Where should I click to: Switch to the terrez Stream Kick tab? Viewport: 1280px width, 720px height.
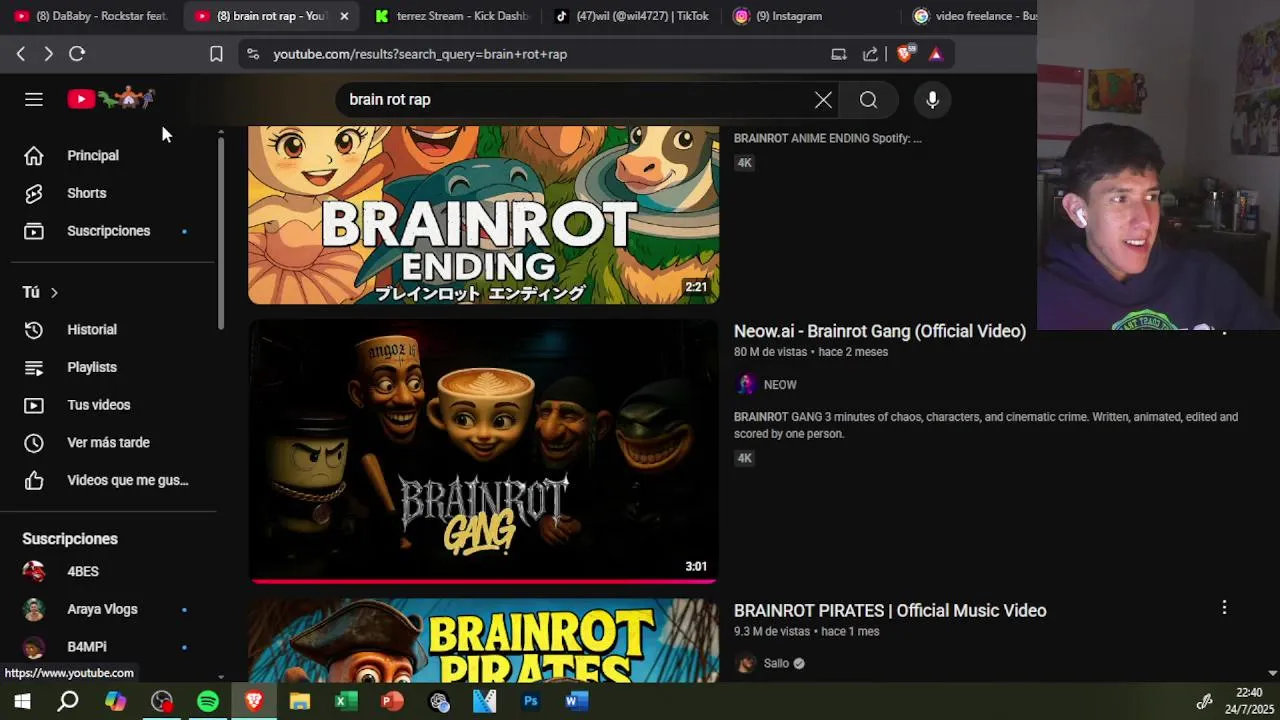click(x=451, y=16)
